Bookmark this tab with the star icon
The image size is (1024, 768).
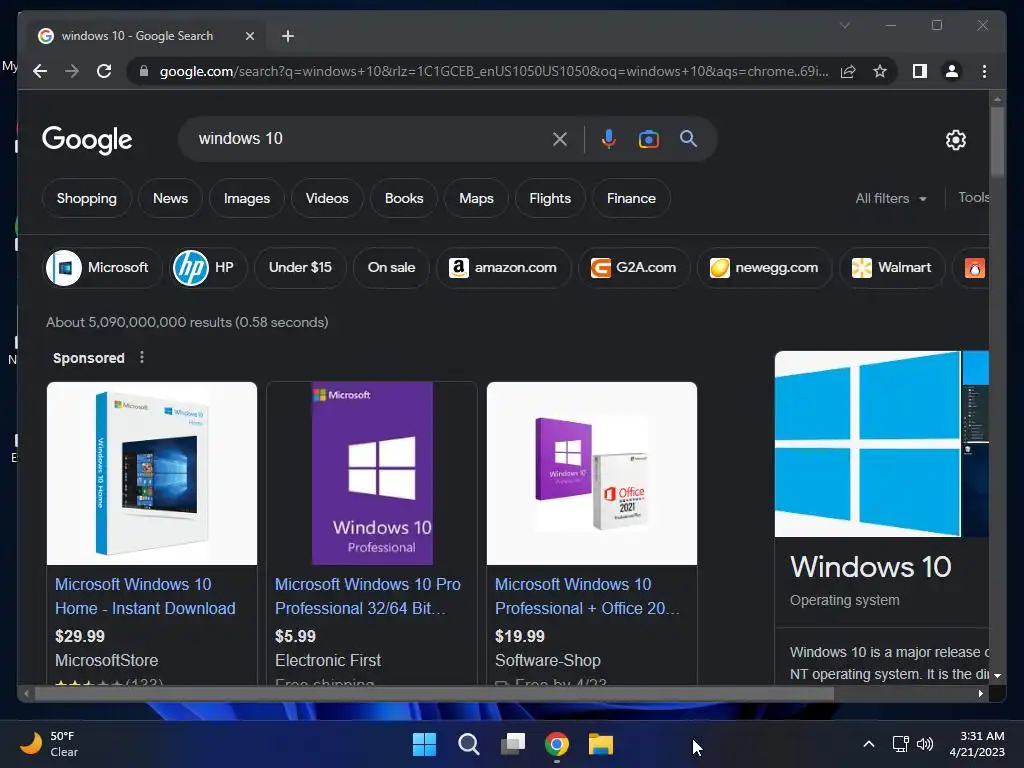tap(880, 71)
